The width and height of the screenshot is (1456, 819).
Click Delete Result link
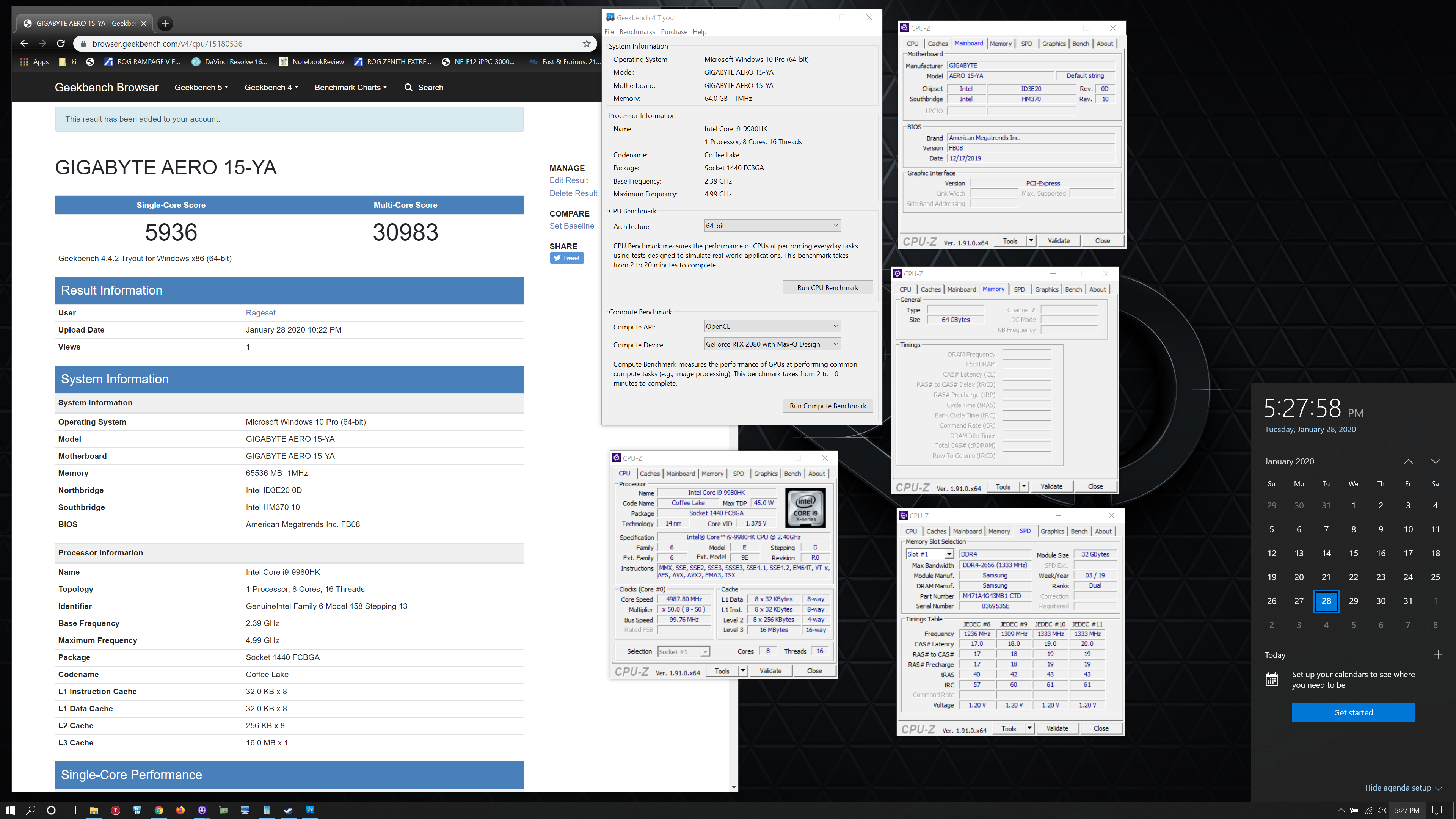pos(573,193)
